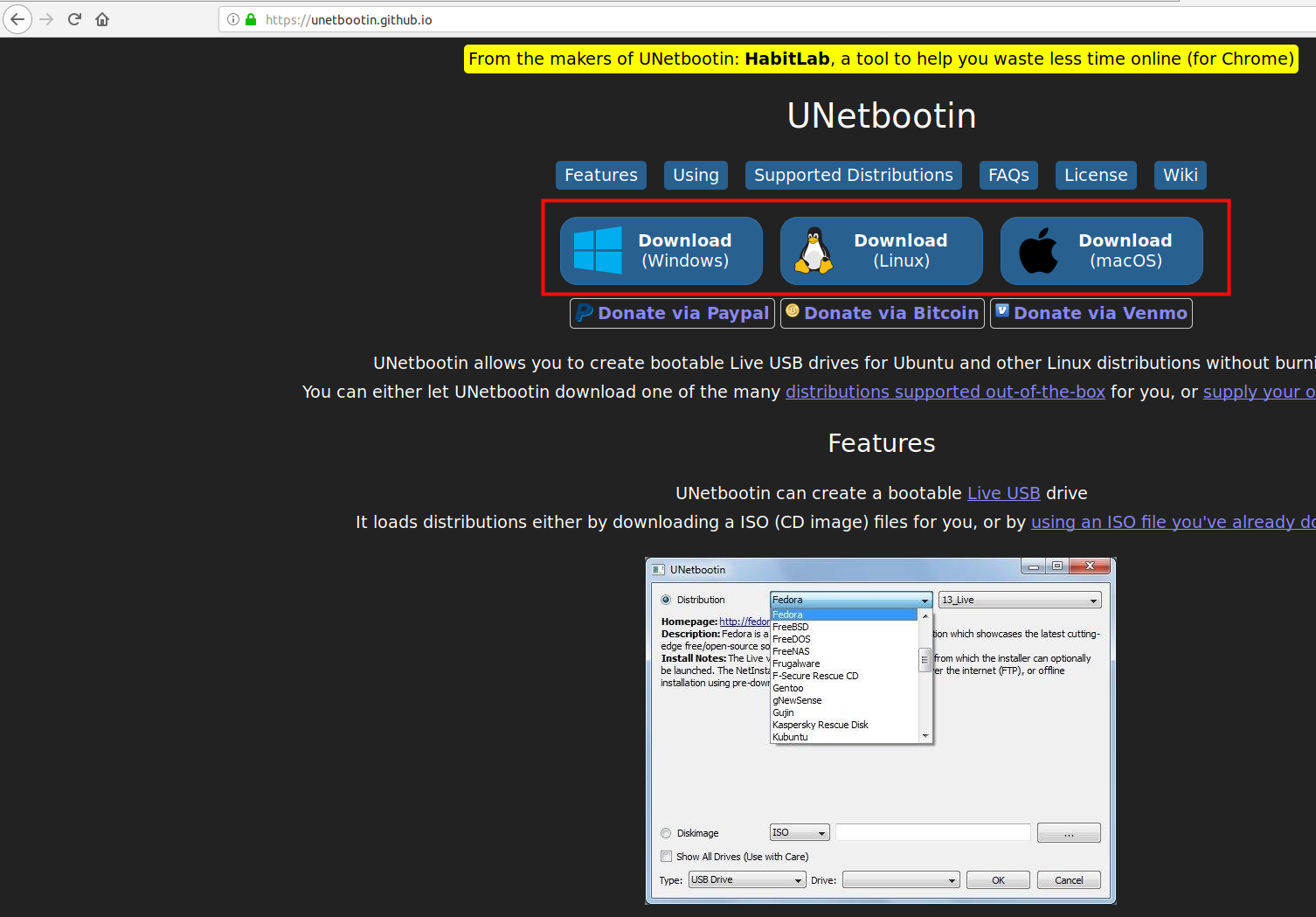This screenshot has width=1316, height=917.
Task: Click distribution list scrollbar handle
Action: (925, 660)
